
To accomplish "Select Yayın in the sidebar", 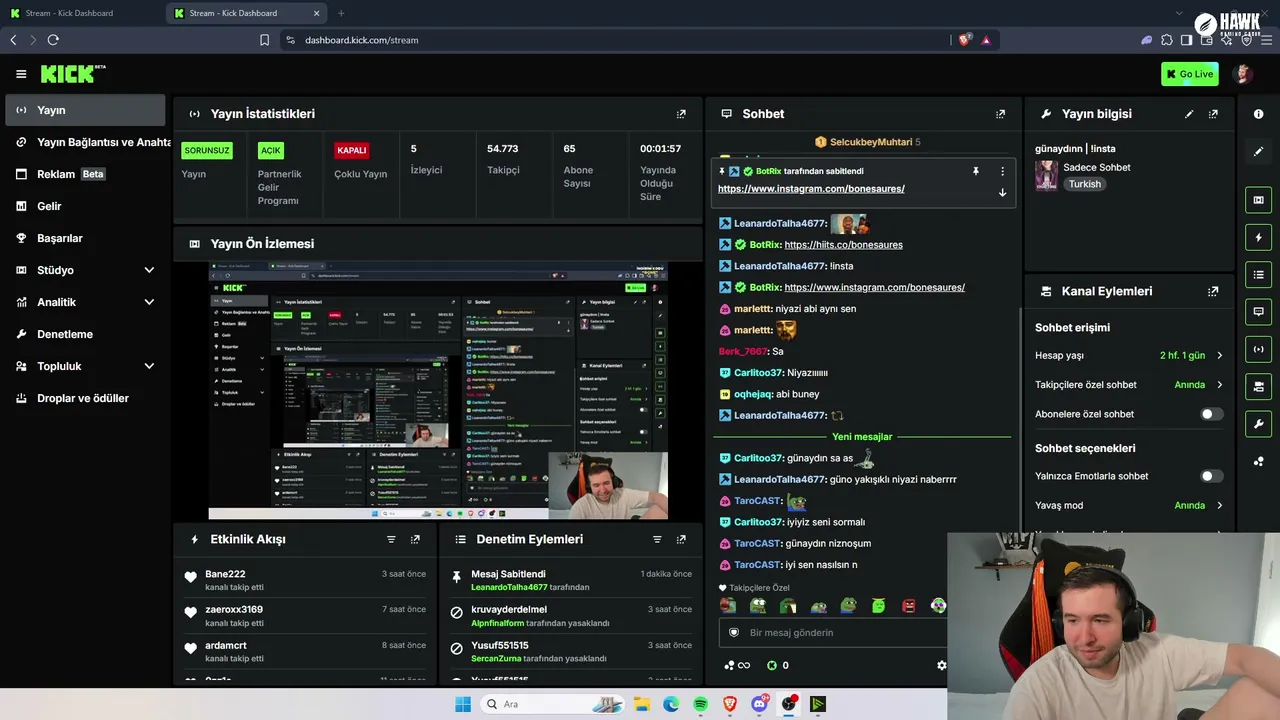I will pyautogui.click(x=84, y=110).
